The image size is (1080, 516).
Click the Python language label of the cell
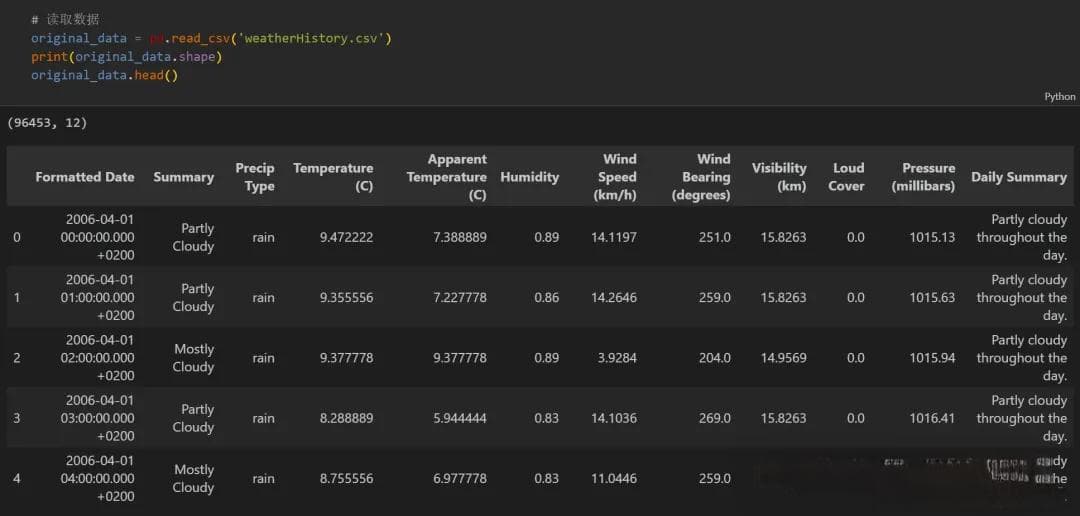click(x=1059, y=96)
